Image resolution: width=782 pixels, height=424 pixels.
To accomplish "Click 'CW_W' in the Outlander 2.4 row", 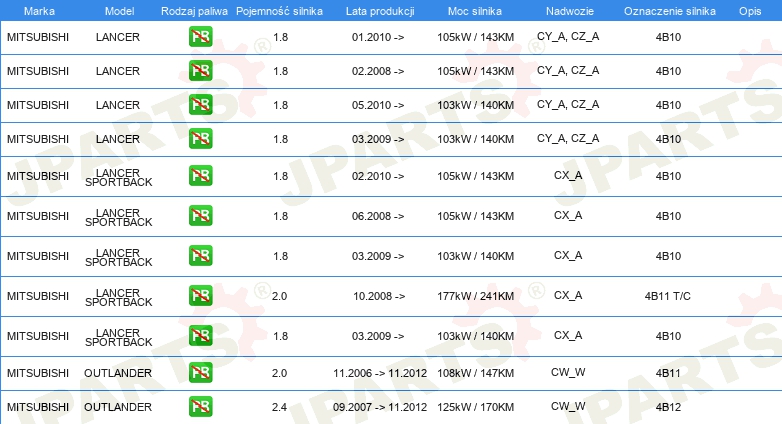I will pyautogui.click(x=568, y=406).
